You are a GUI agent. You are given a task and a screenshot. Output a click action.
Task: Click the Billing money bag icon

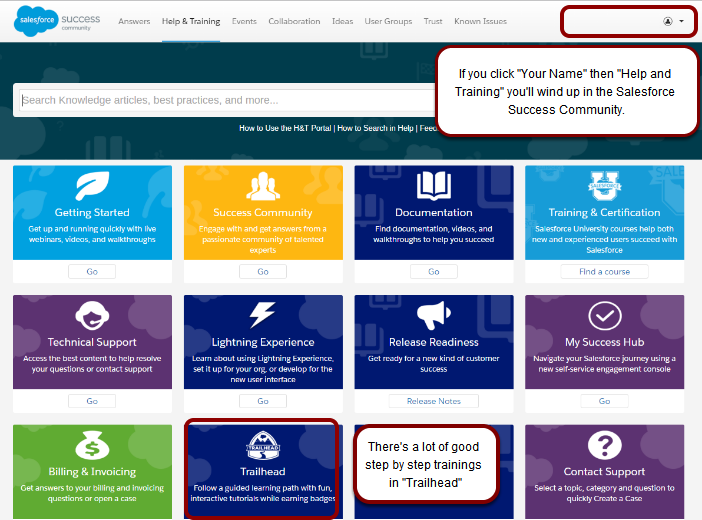coord(92,445)
